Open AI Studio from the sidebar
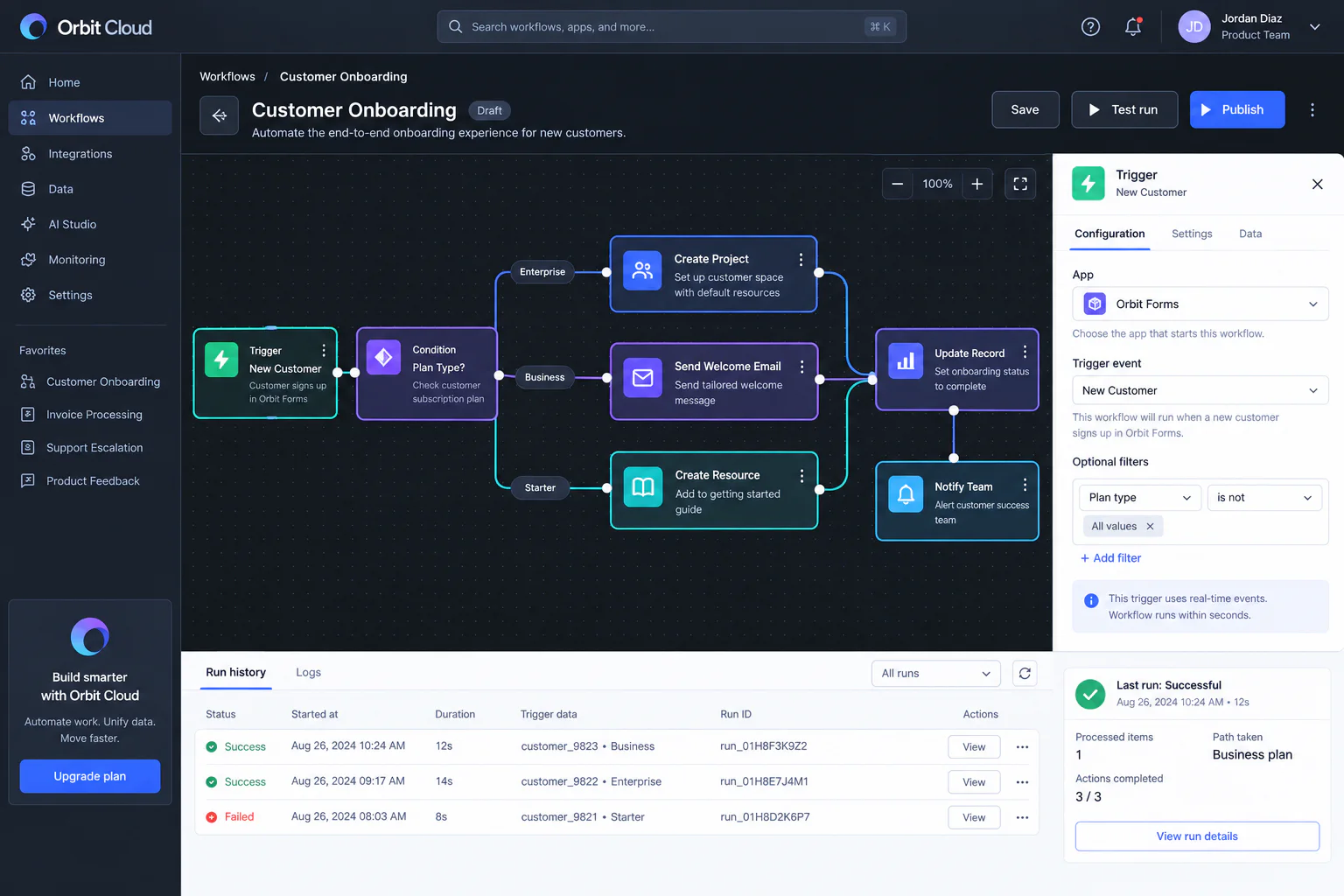Viewport: 1344px width, 896px height. [90, 224]
